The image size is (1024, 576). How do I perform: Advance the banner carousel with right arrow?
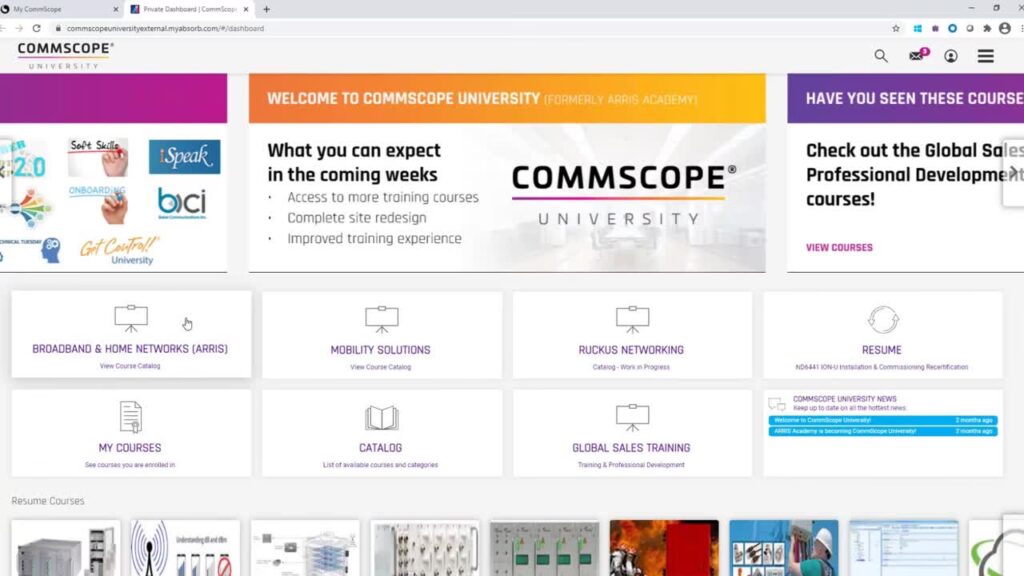[1013, 172]
